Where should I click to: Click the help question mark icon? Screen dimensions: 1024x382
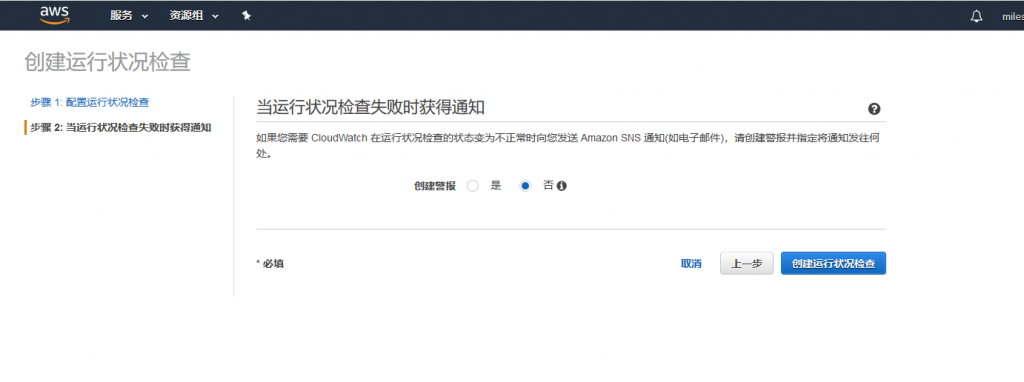[x=874, y=109]
